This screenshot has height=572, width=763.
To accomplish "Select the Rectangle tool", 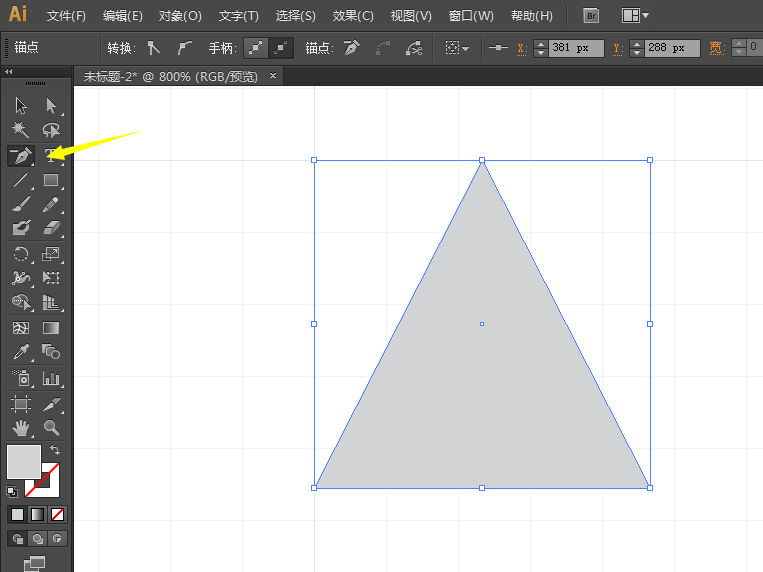I will 51,180.
